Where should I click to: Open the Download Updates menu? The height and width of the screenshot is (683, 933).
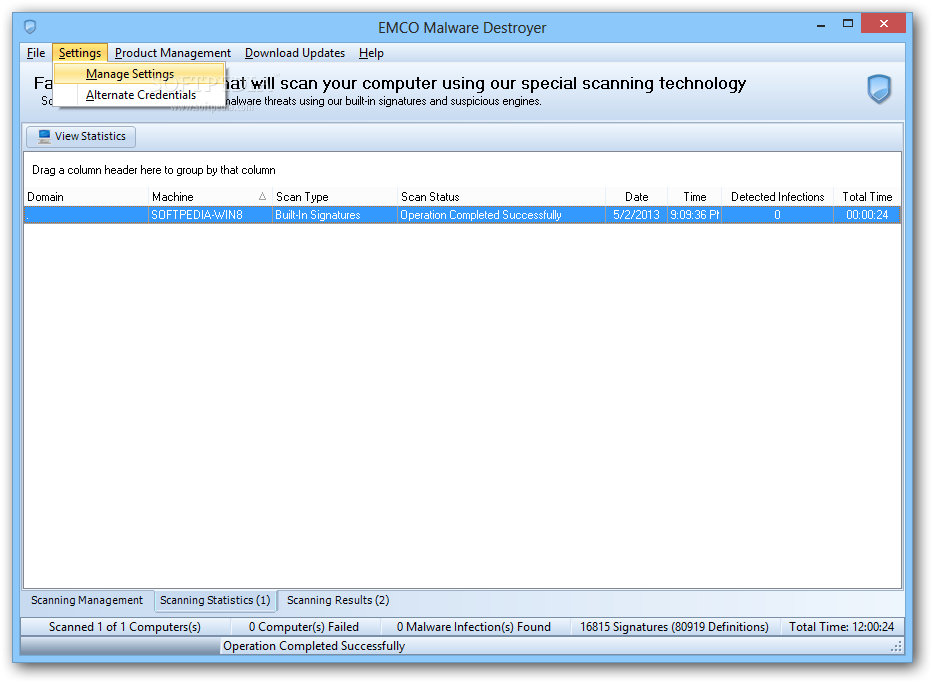click(x=295, y=53)
